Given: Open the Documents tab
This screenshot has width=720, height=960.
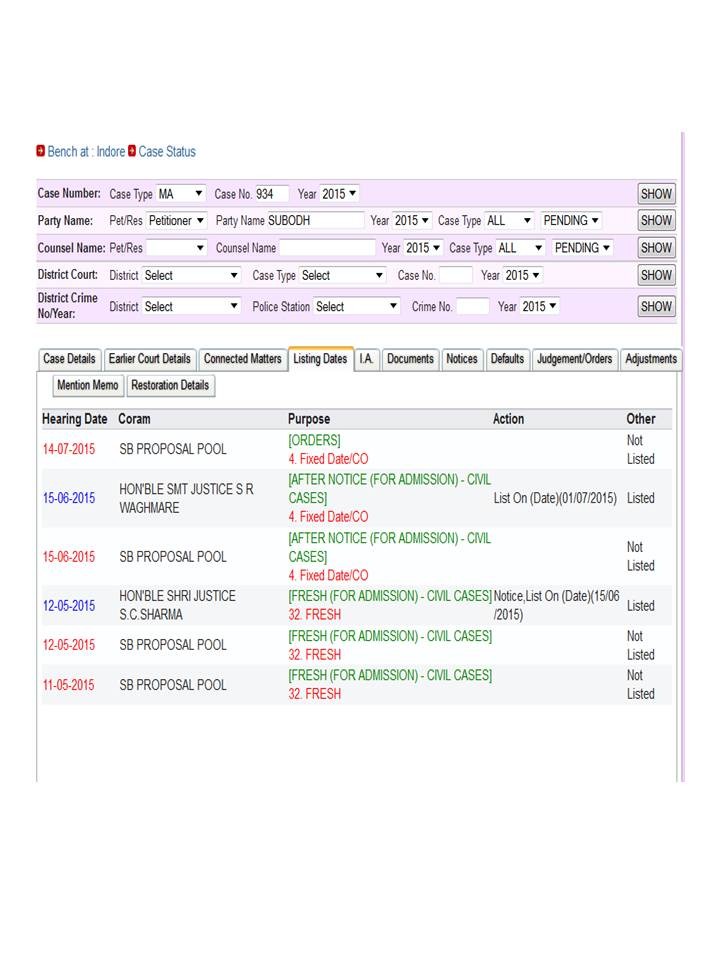Looking at the screenshot, I should [x=410, y=359].
